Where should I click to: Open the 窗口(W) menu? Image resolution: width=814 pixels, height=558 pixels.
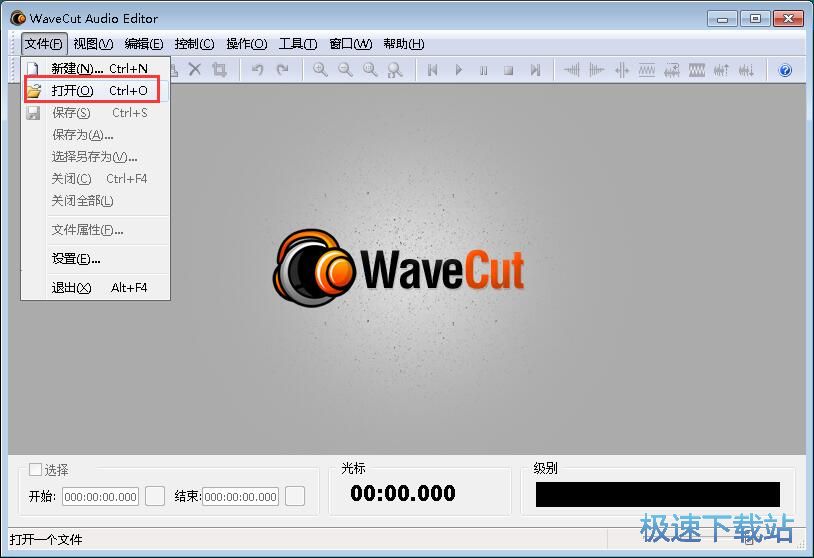click(x=350, y=44)
